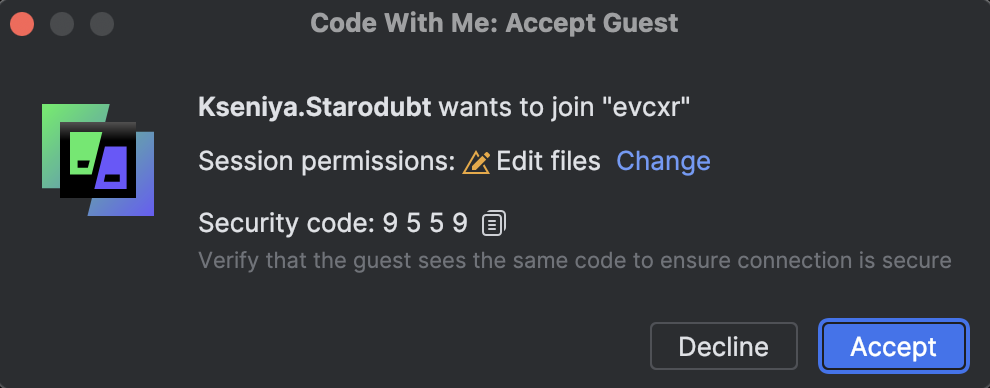Click the first digit of the security code
Image resolution: width=990 pixels, height=388 pixels.
click(390, 223)
